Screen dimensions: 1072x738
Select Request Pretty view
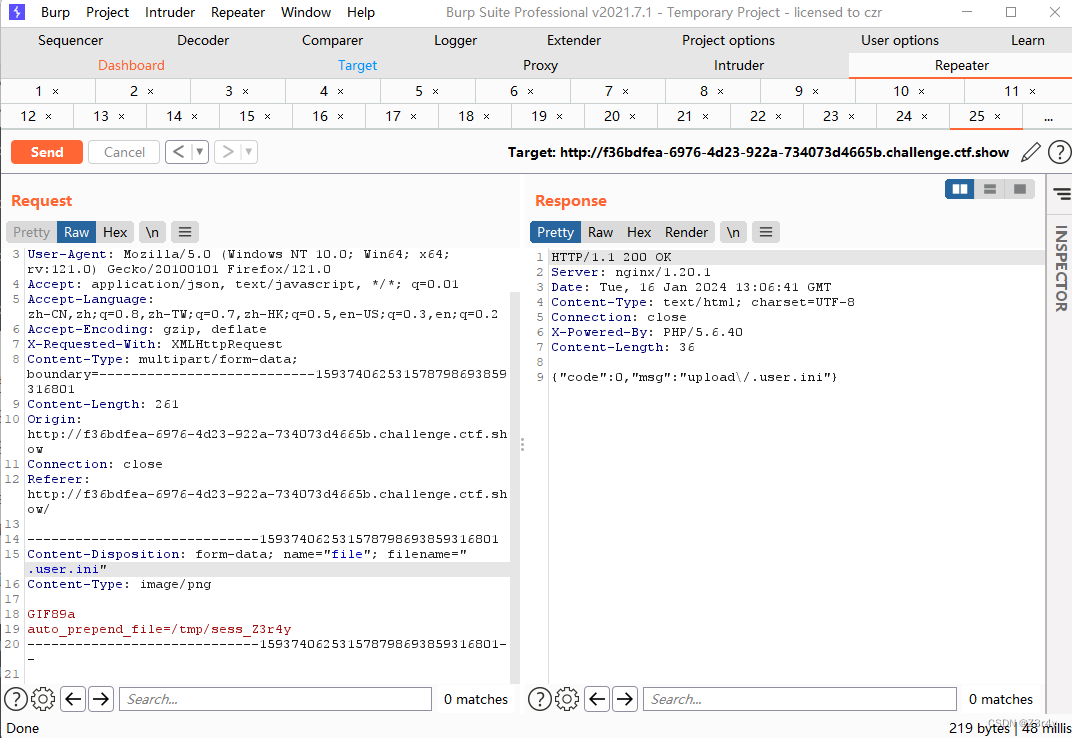point(31,232)
